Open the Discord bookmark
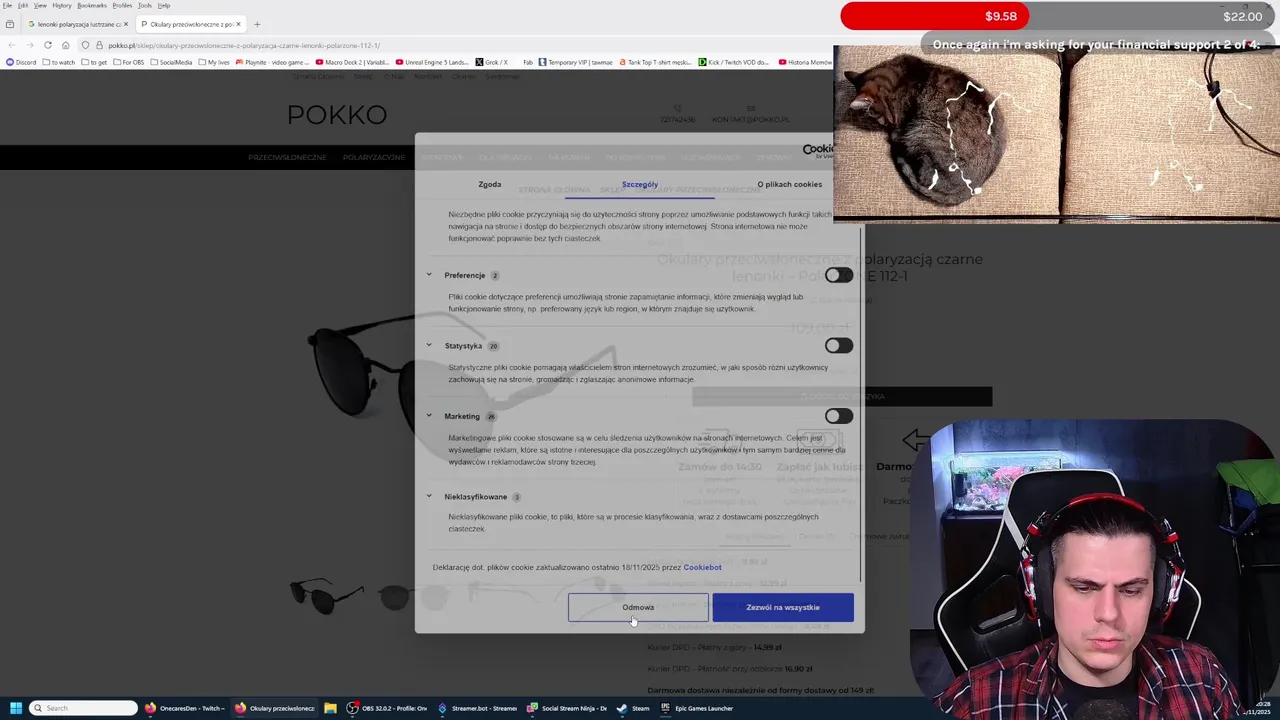The width and height of the screenshot is (1280, 720). (x=21, y=62)
